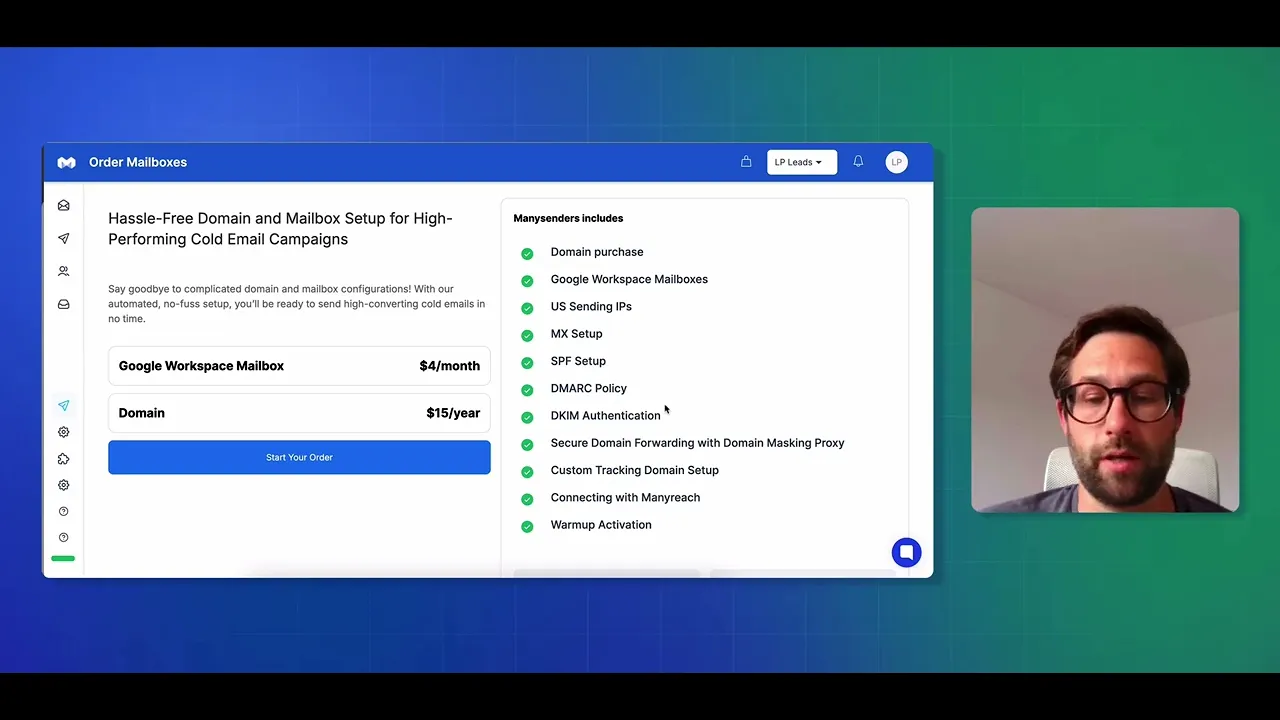Click the green check beside DKIM Authentication
This screenshot has width=1280, height=720.
pyautogui.click(x=527, y=417)
